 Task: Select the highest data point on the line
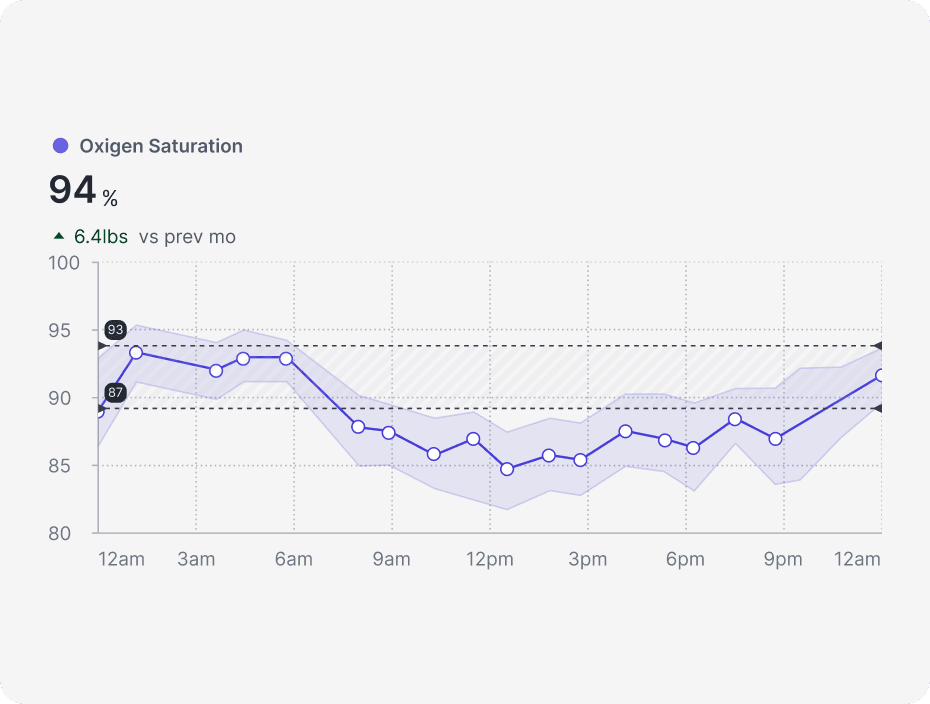tap(136, 352)
